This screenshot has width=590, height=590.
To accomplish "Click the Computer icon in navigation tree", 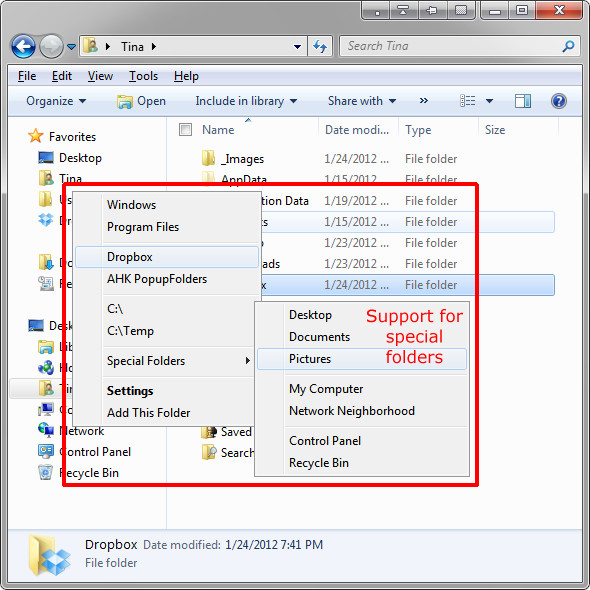I will click(x=46, y=409).
